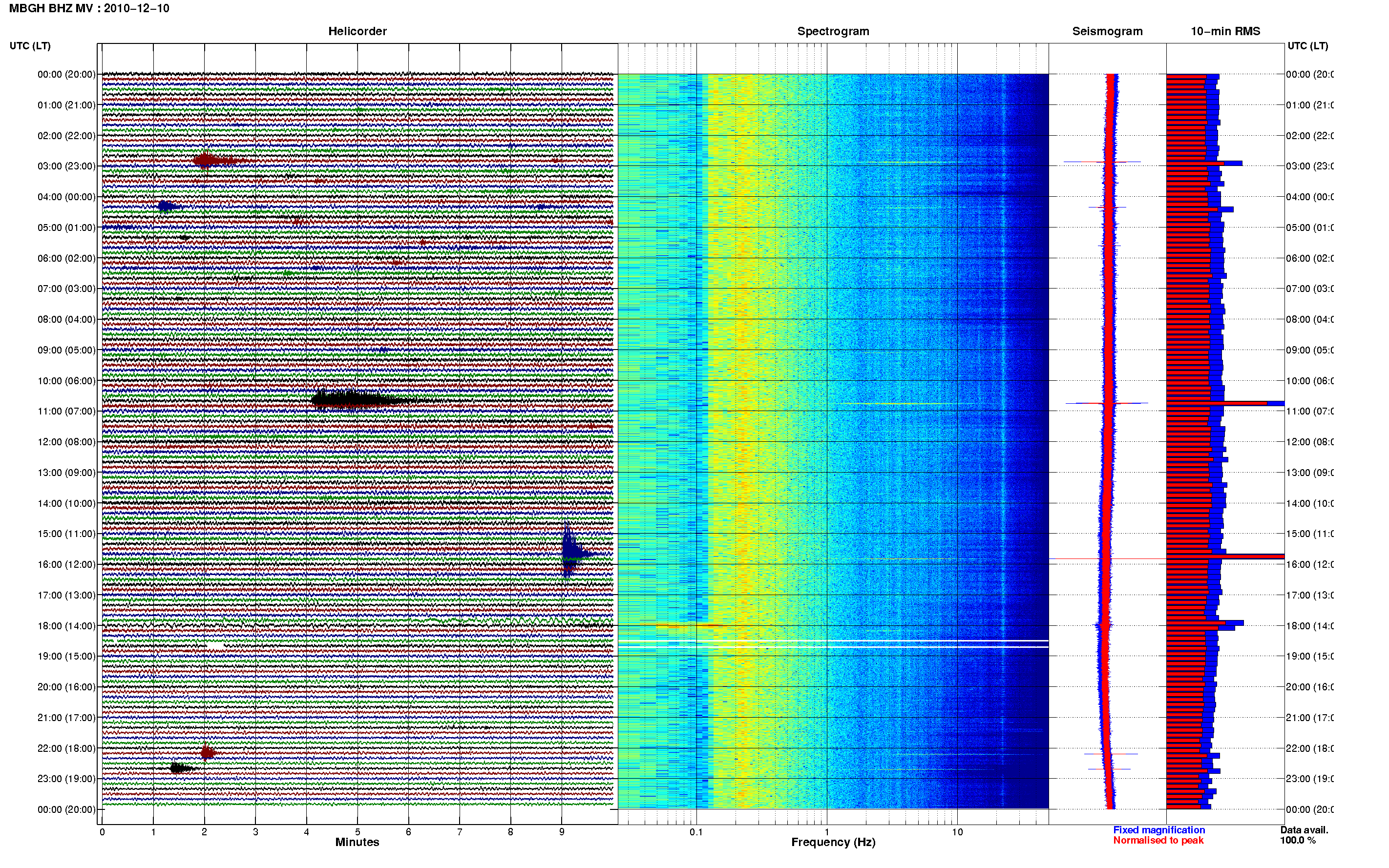Click the left time label 03:00 (23:00)

pos(66,166)
